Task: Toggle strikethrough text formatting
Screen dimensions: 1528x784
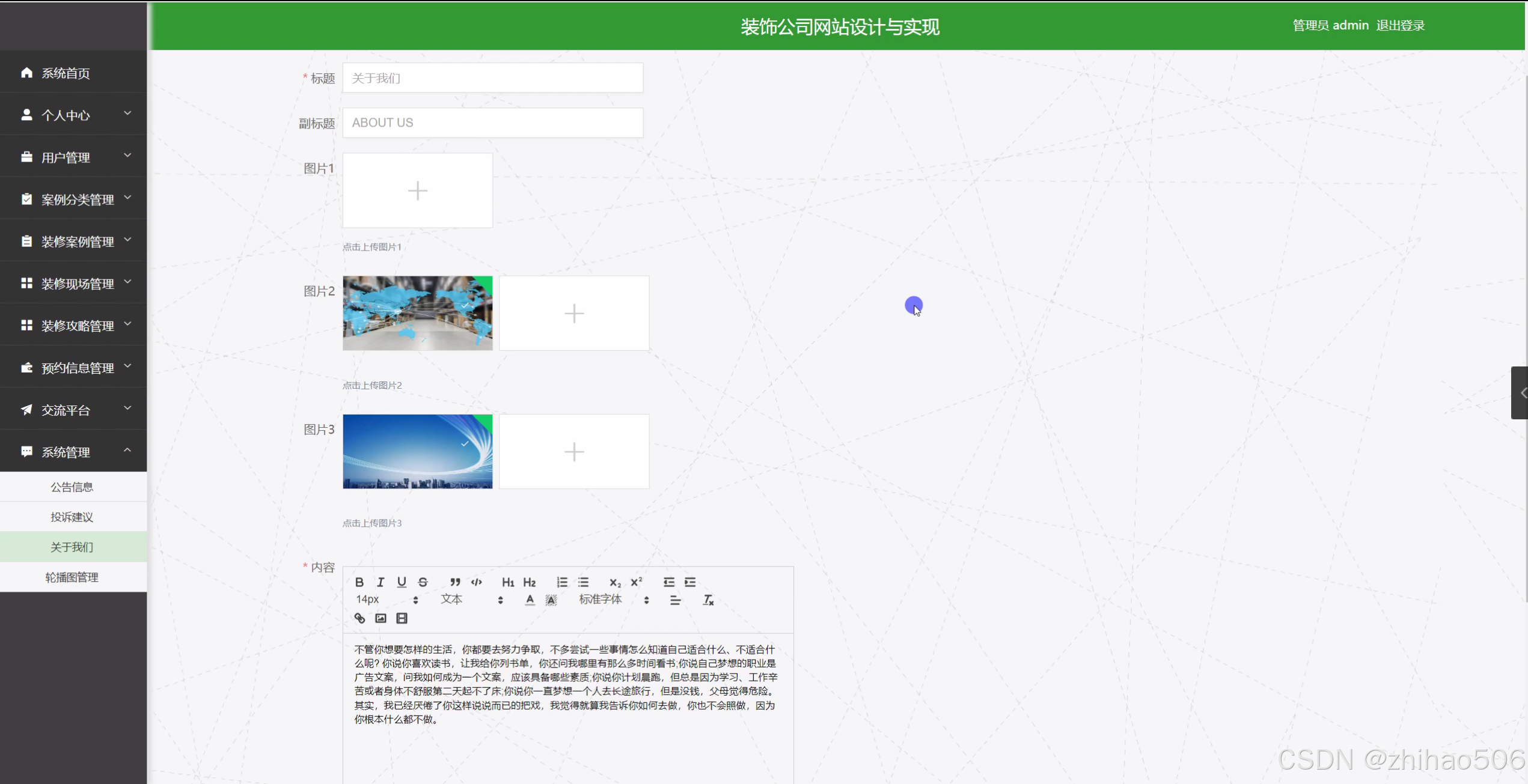Action: pyautogui.click(x=423, y=582)
